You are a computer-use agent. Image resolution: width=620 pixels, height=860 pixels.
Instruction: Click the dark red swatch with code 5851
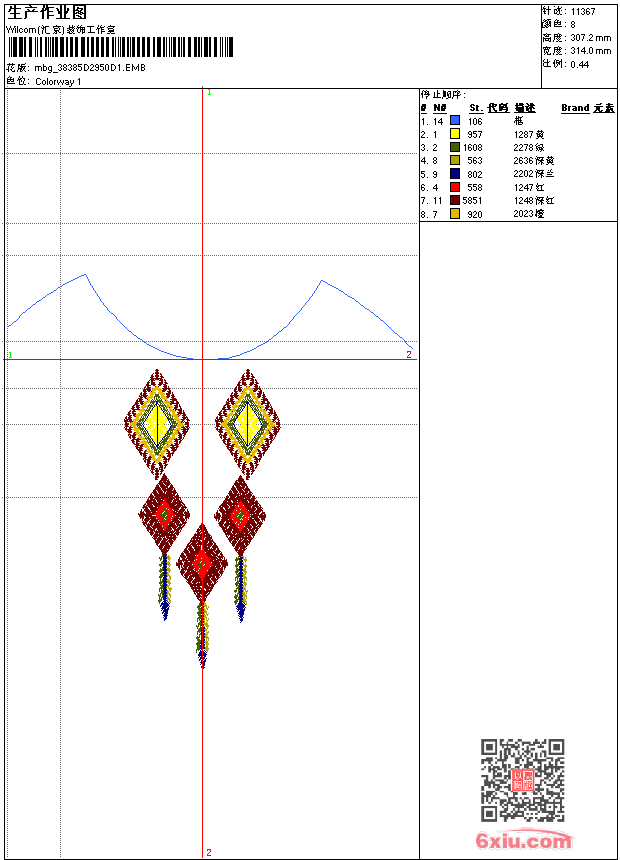455,200
